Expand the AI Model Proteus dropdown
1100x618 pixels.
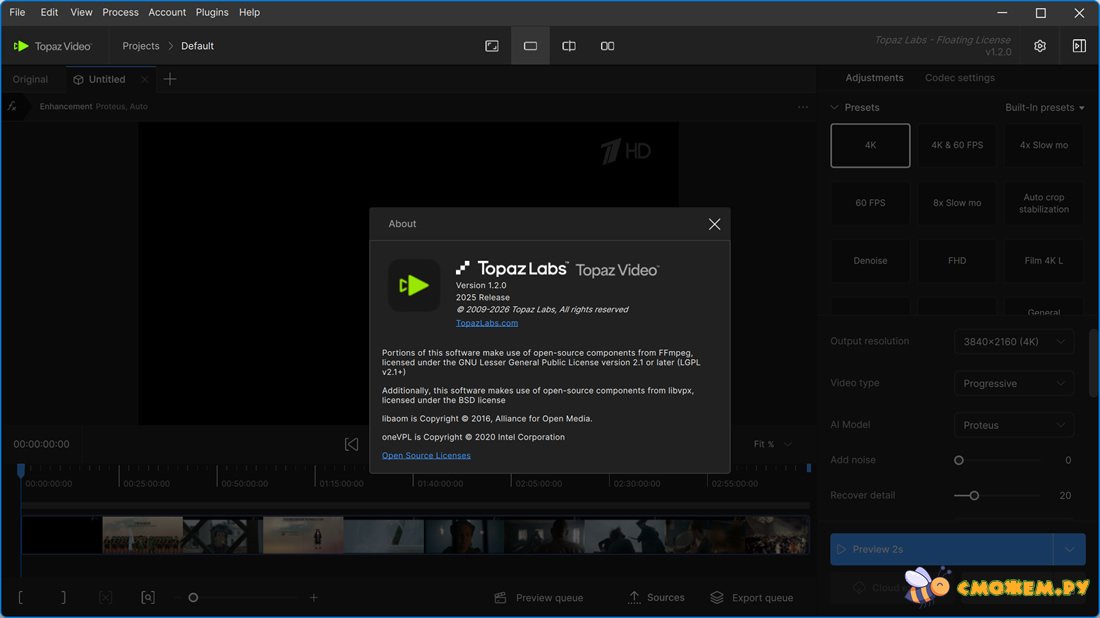[x=1014, y=425]
